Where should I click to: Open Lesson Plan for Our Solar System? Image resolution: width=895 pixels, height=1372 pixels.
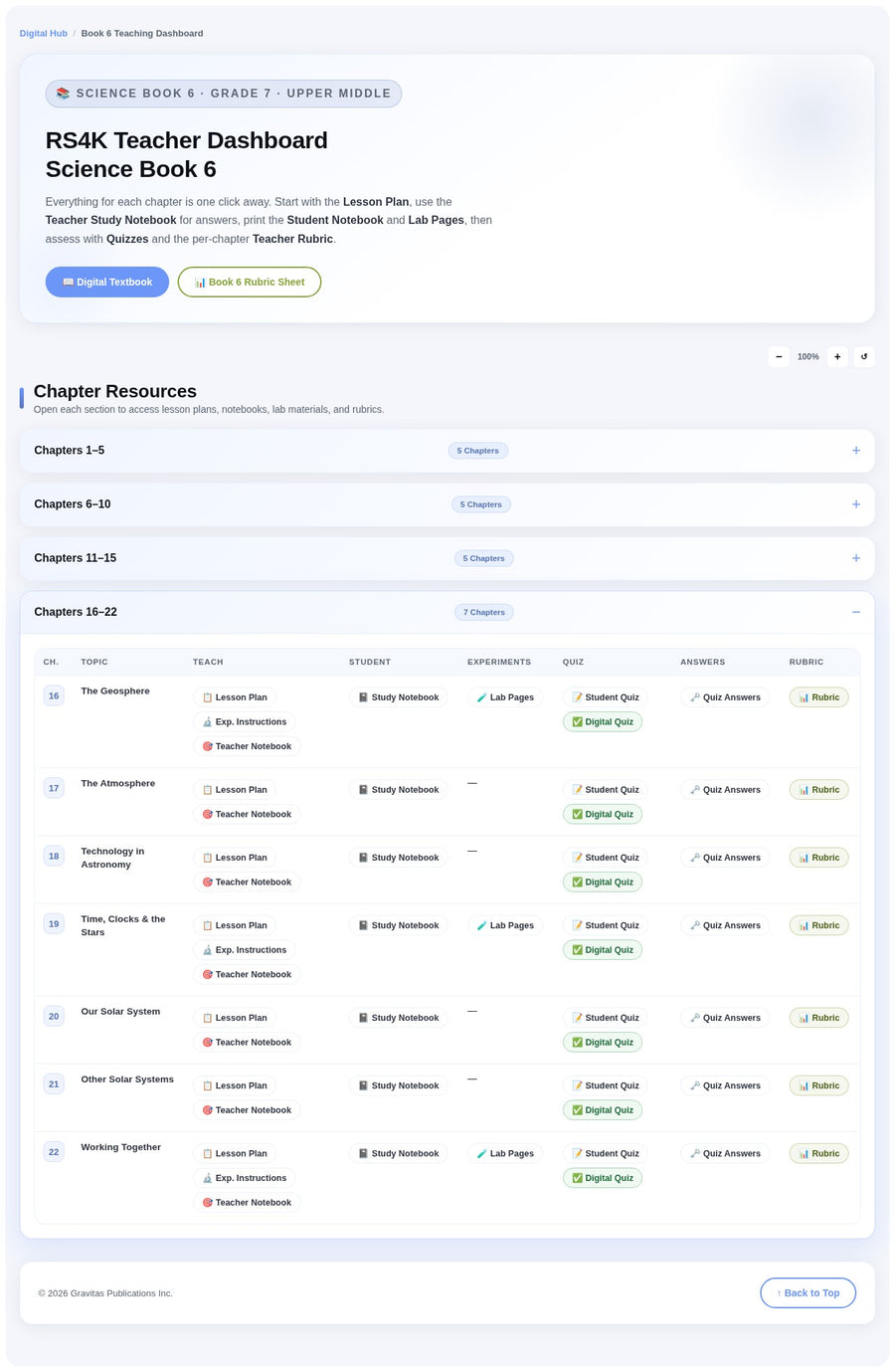click(x=235, y=1018)
